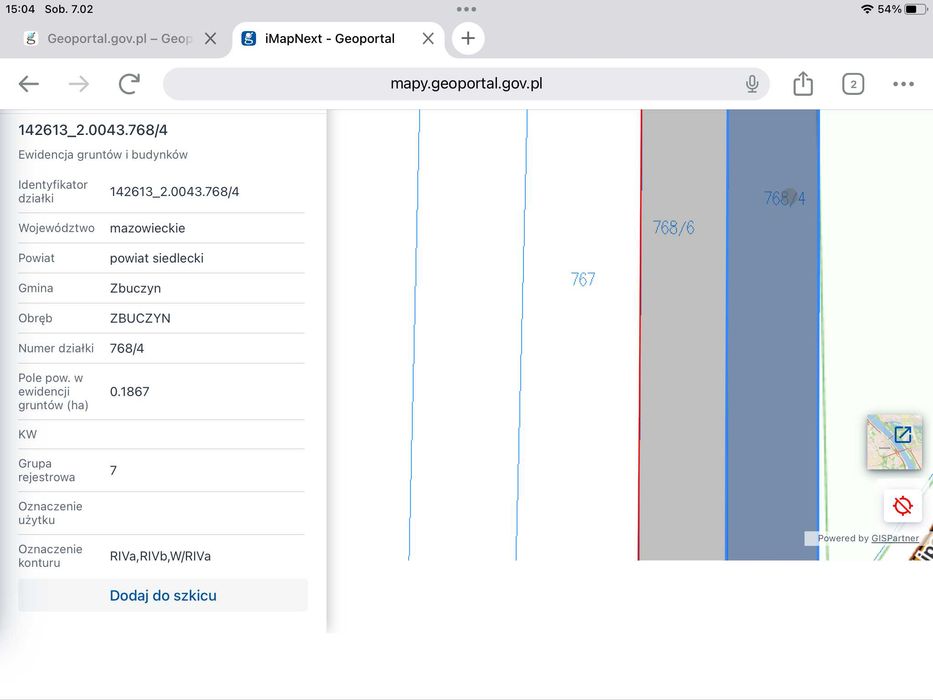The image size is (933, 700).
Task: Click the Dodaj do szkicu button
Action: tap(163, 595)
